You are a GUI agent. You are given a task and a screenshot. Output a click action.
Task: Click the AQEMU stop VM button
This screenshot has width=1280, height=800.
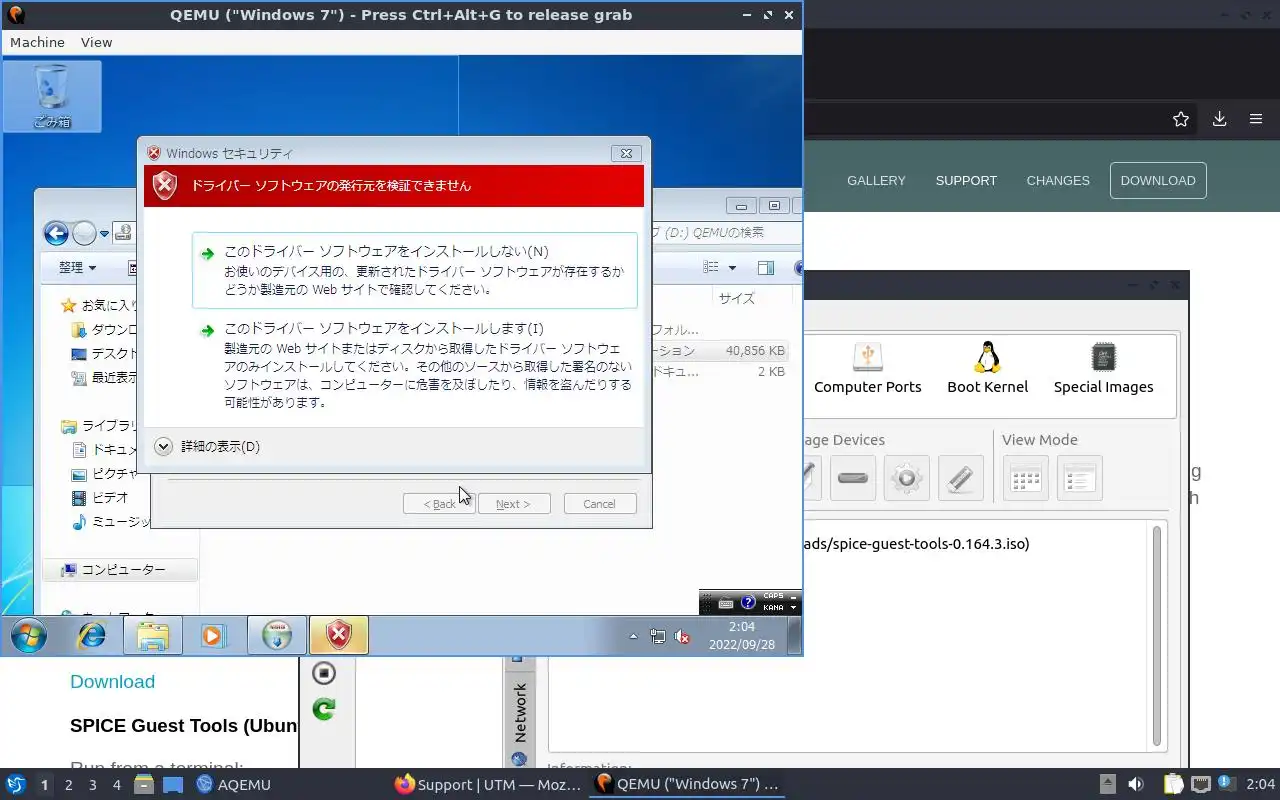[x=323, y=673]
